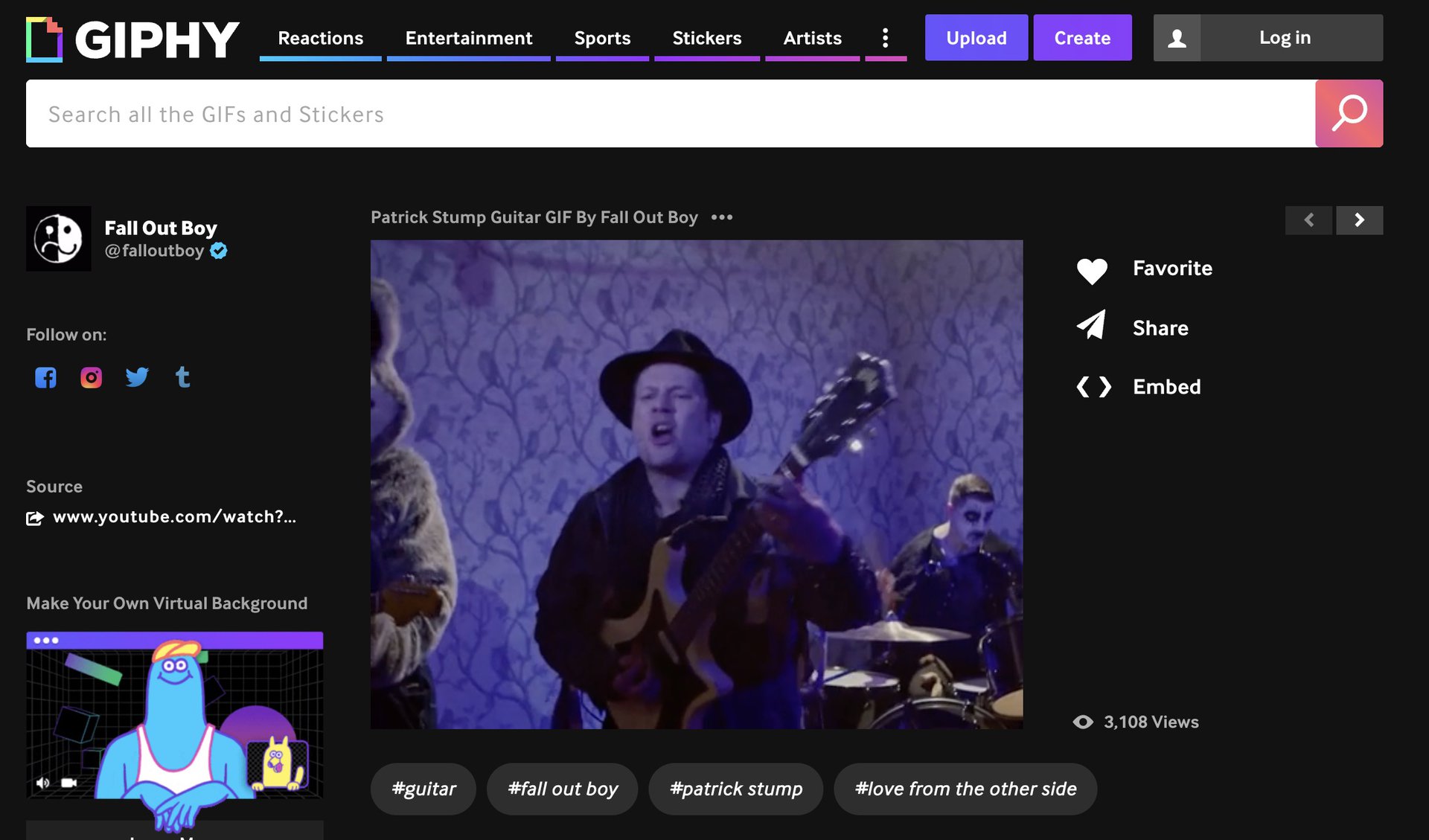Open the Reactions menu tab
This screenshot has width=1429, height=840.
pyautogui.click(x=320, y=38)
